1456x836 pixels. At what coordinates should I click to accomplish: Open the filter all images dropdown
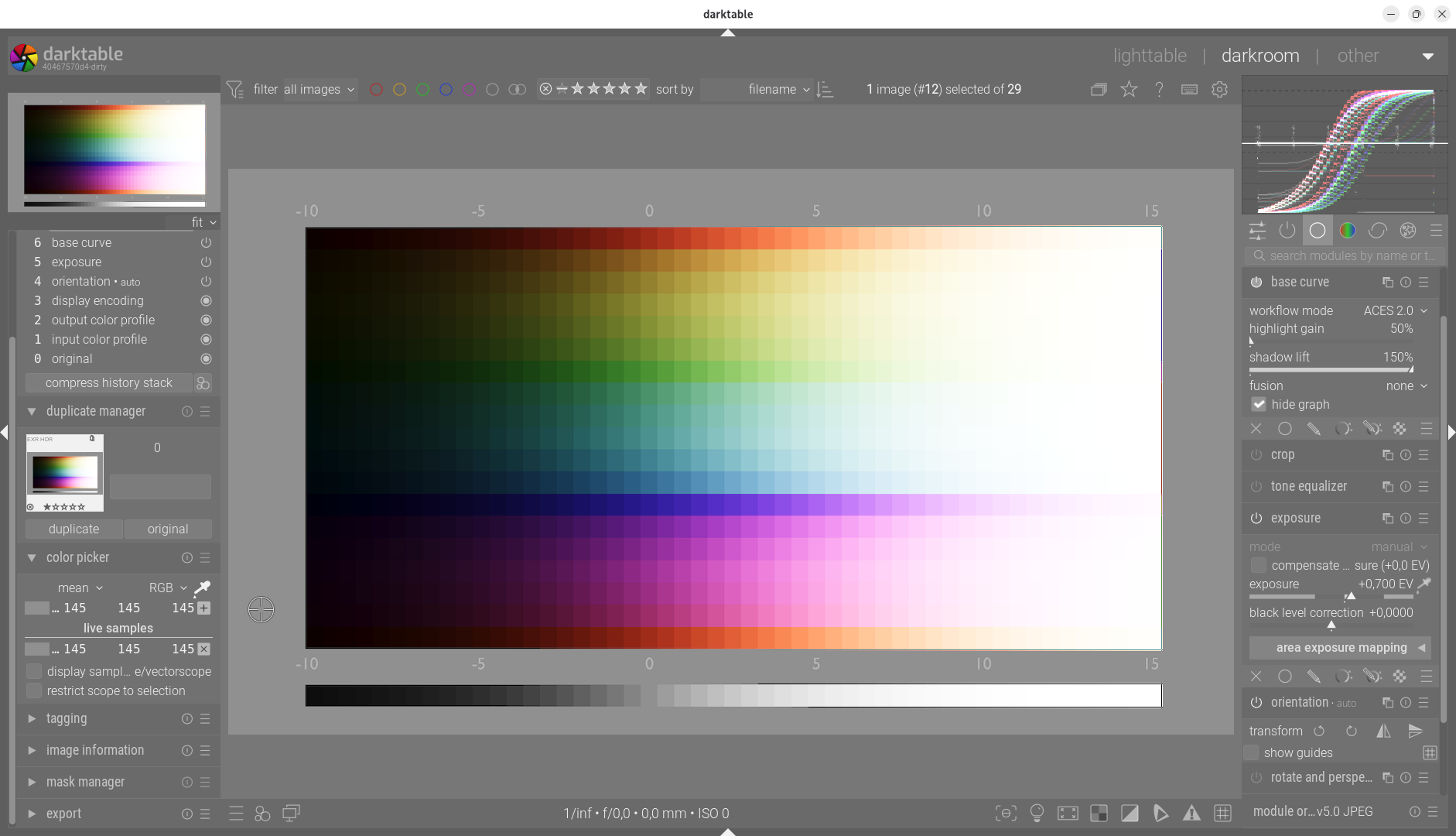[319, 90]
